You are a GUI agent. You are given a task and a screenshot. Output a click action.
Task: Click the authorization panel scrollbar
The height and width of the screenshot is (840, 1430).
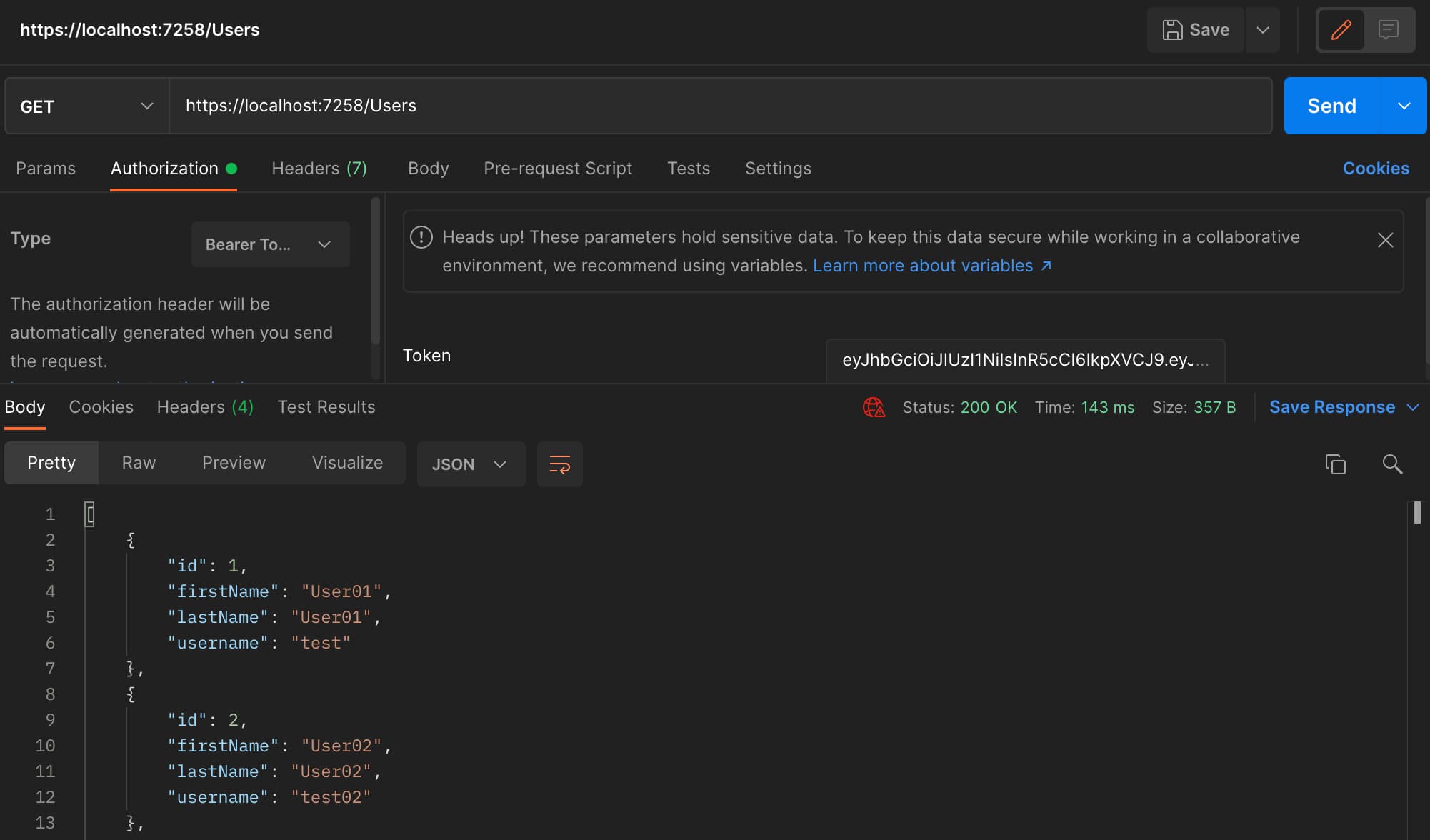click(x=376, y=271)
